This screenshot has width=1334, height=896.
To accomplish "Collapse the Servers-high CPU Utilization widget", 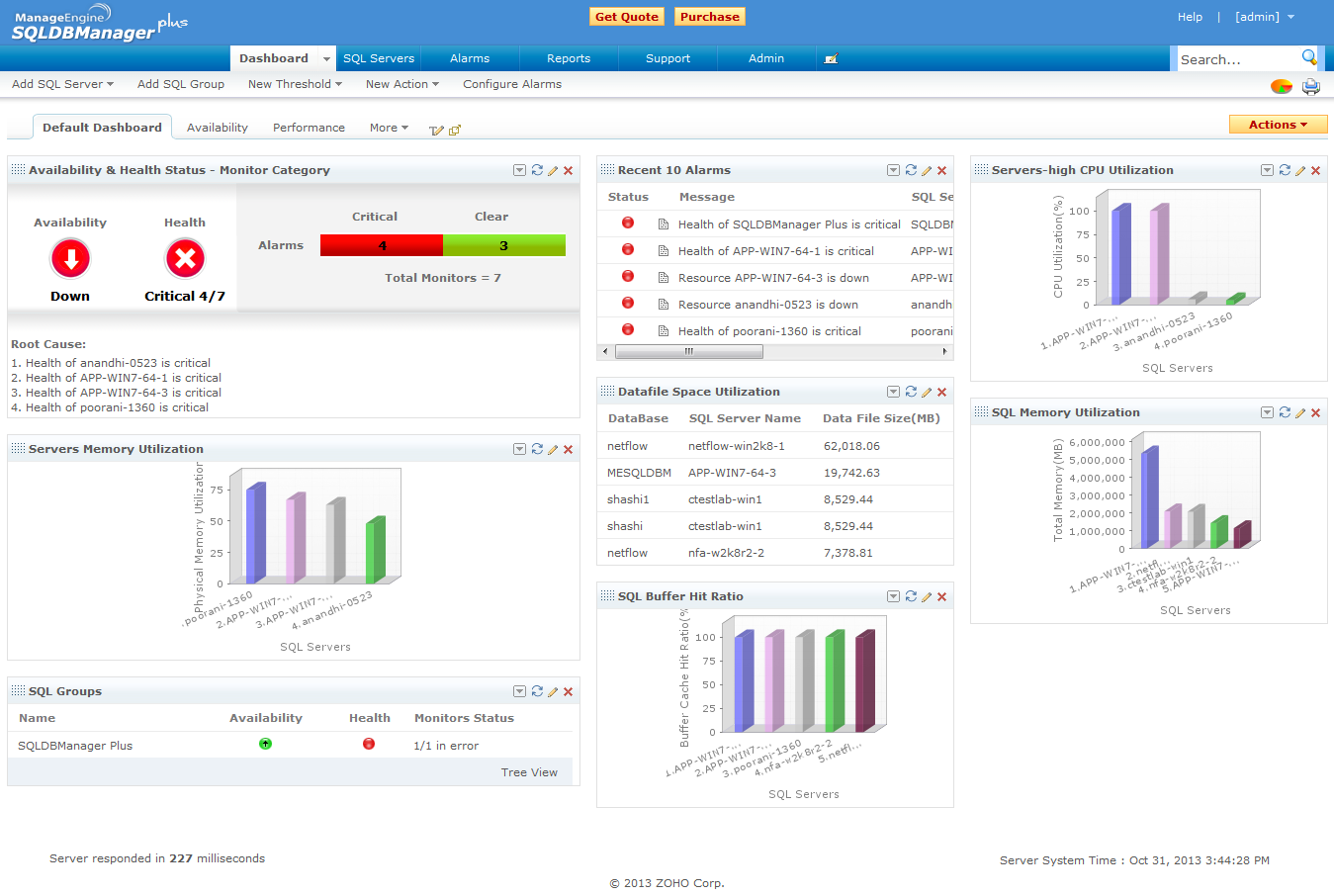I will [x=1267, y=170].
